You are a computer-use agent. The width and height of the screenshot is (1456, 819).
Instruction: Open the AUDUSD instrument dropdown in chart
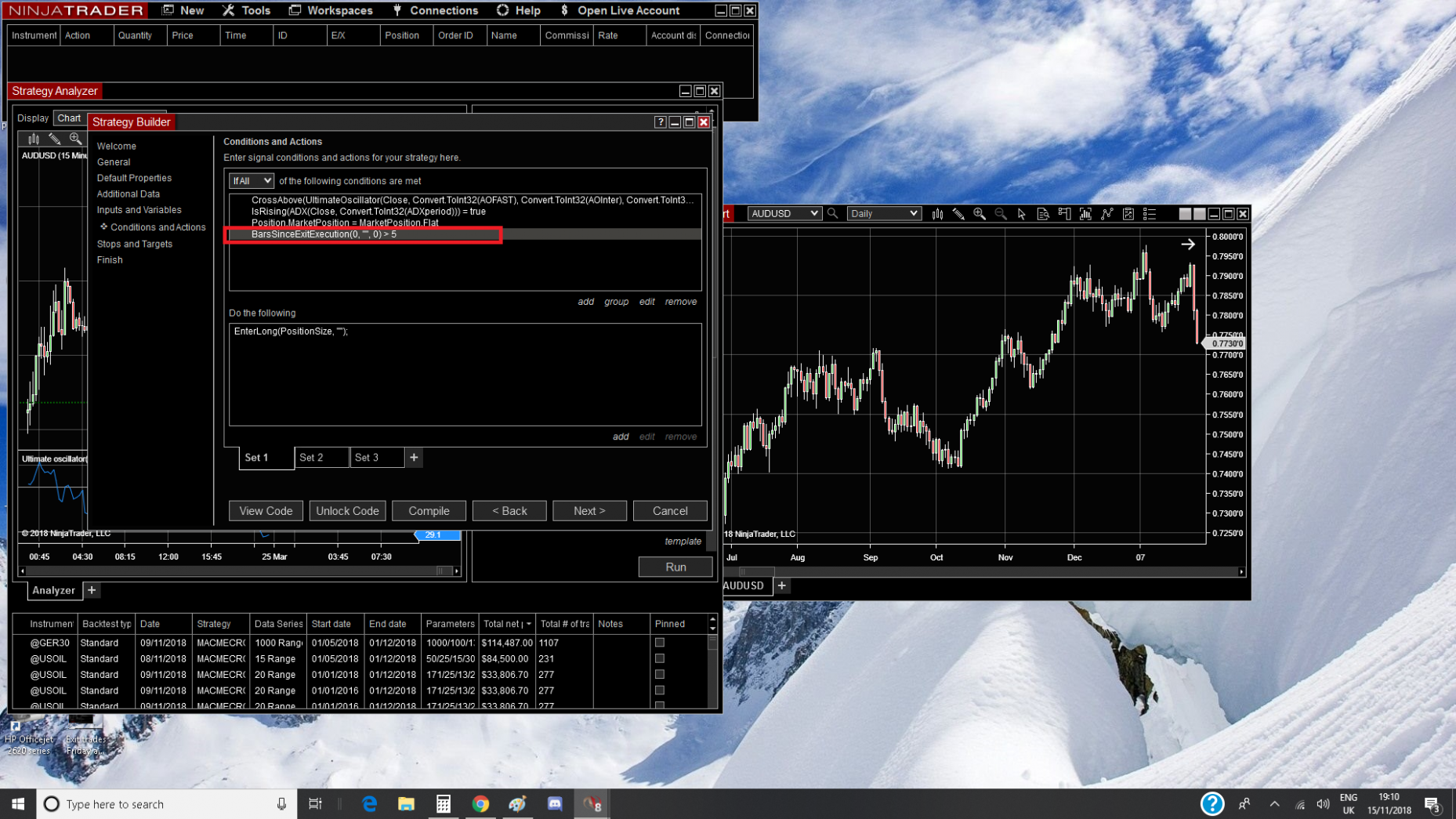click(784, 213)
